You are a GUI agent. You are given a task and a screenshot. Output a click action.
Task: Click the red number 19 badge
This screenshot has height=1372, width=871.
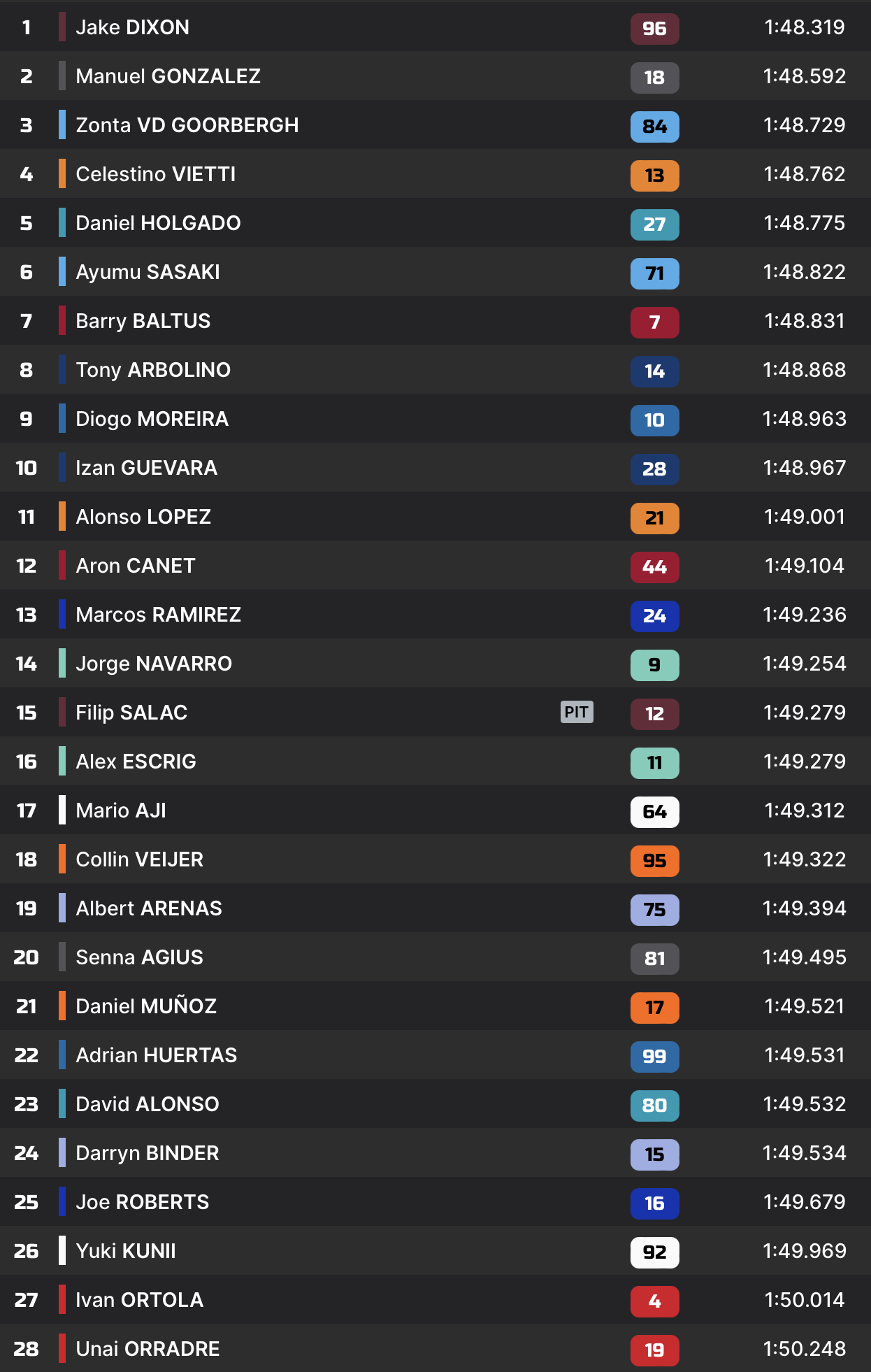click(654, 1350)
